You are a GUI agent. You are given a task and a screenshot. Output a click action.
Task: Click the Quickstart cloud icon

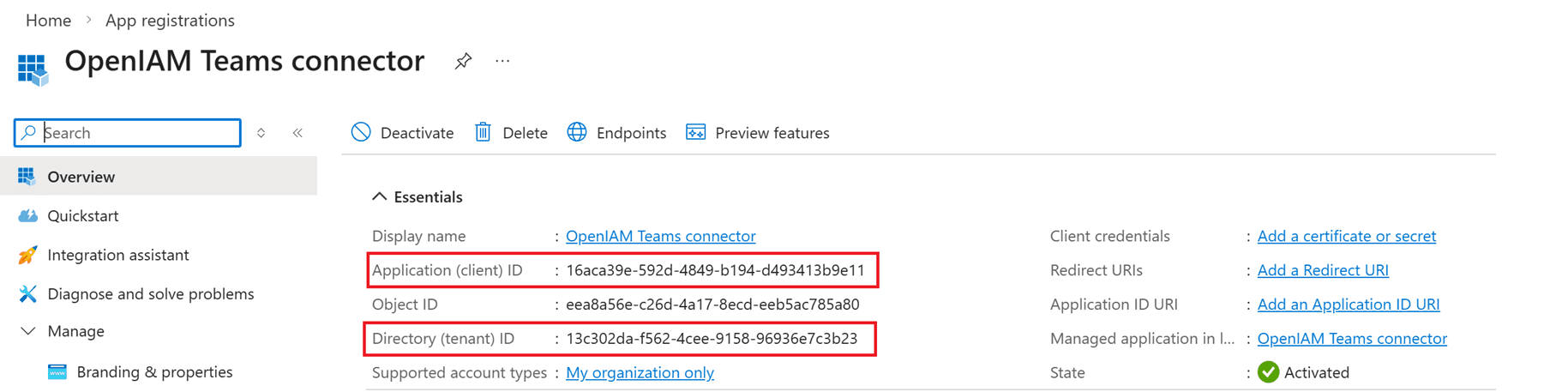(x=27, y=216)
